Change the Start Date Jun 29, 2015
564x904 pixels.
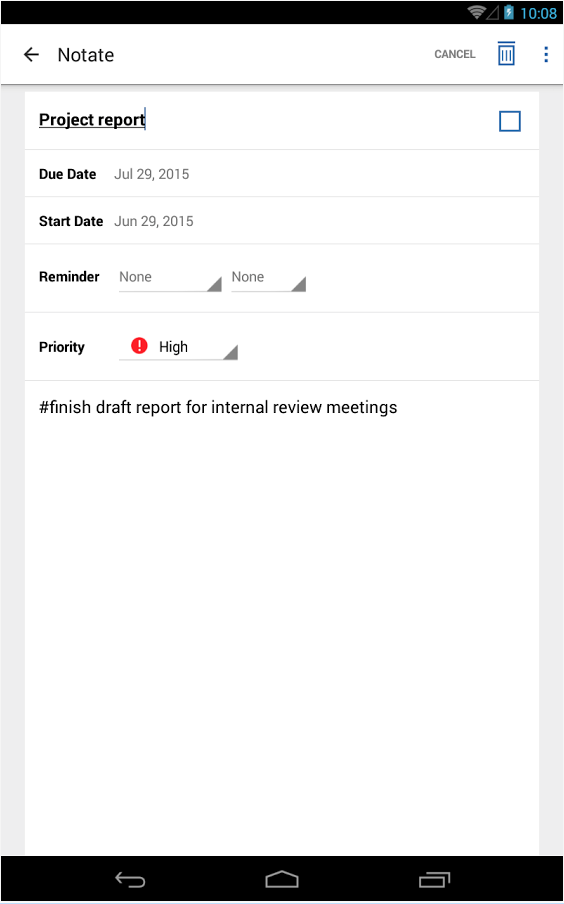click(154, 221)
